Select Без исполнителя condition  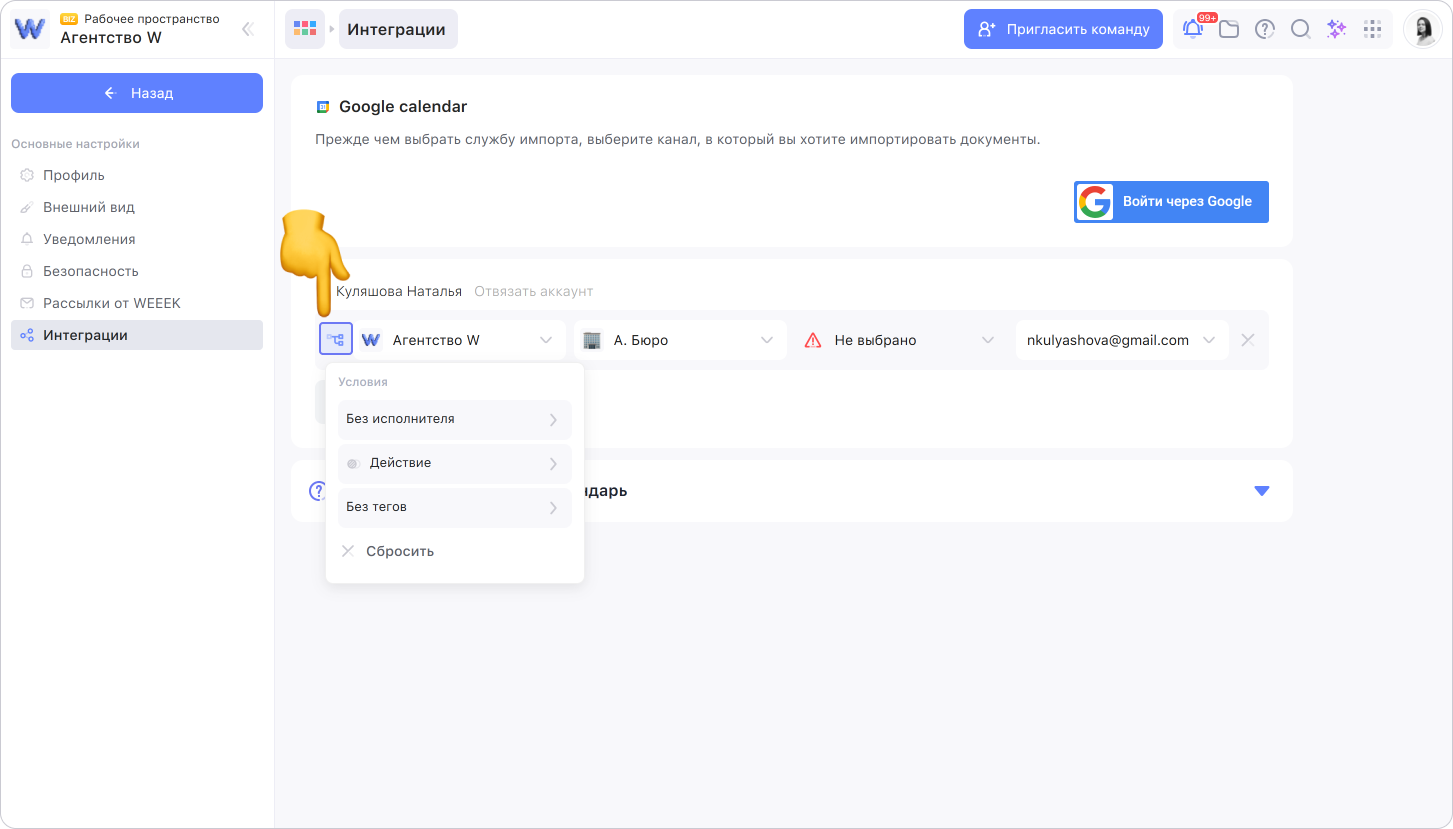[454, 419]
